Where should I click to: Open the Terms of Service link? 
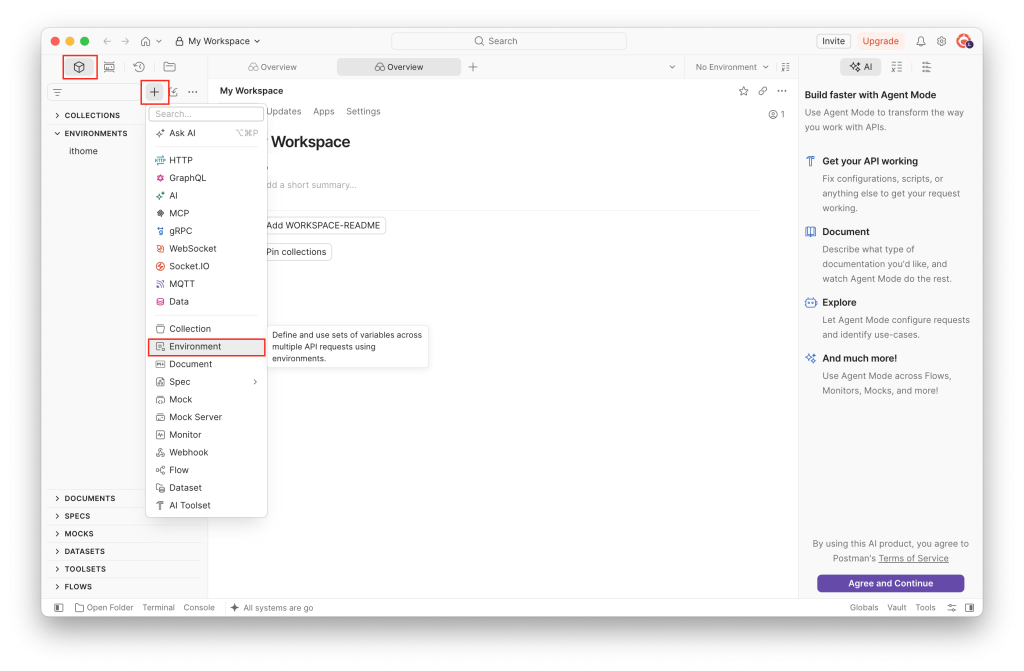pos(913,559)
